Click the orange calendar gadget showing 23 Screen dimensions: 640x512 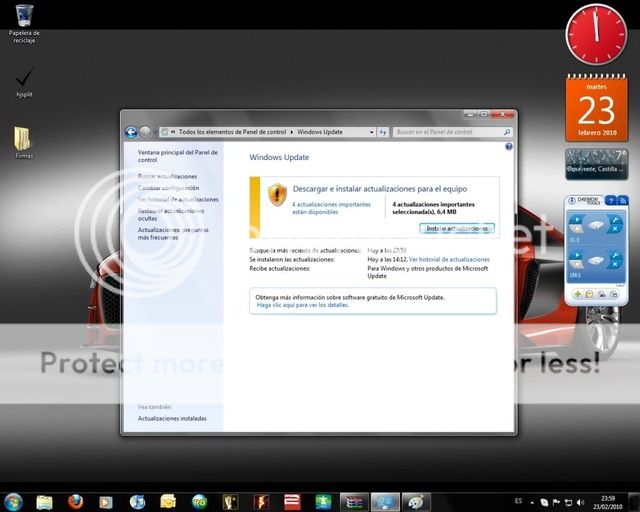point(596,108)
